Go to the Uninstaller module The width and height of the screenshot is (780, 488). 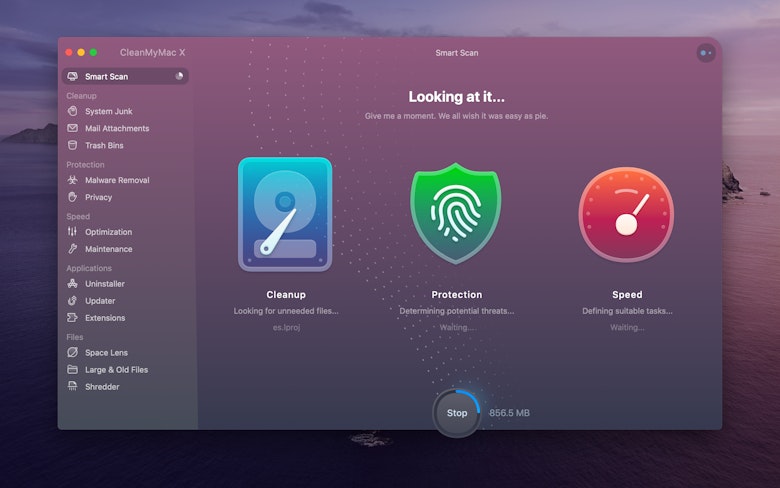(104, 284)
